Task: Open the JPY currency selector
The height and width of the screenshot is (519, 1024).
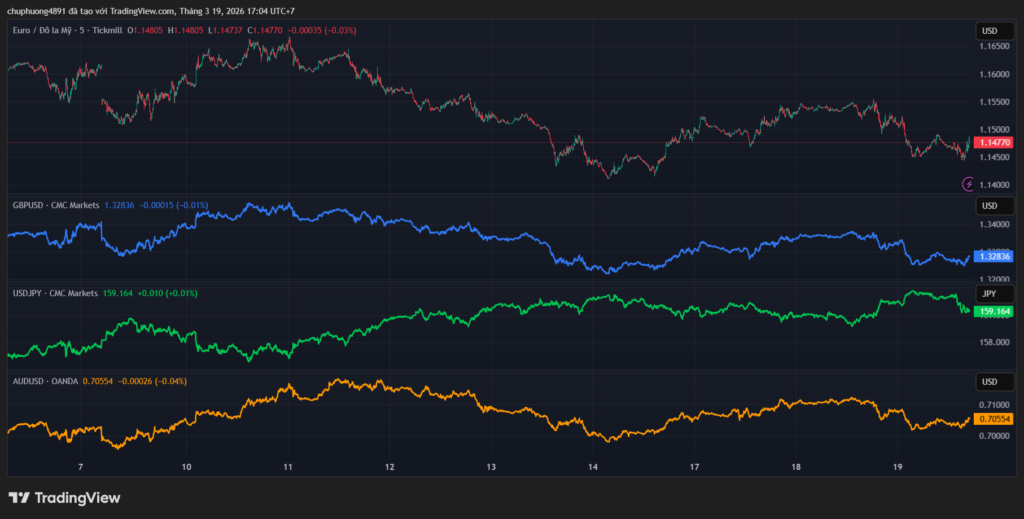Action: (x=989, y=294)
